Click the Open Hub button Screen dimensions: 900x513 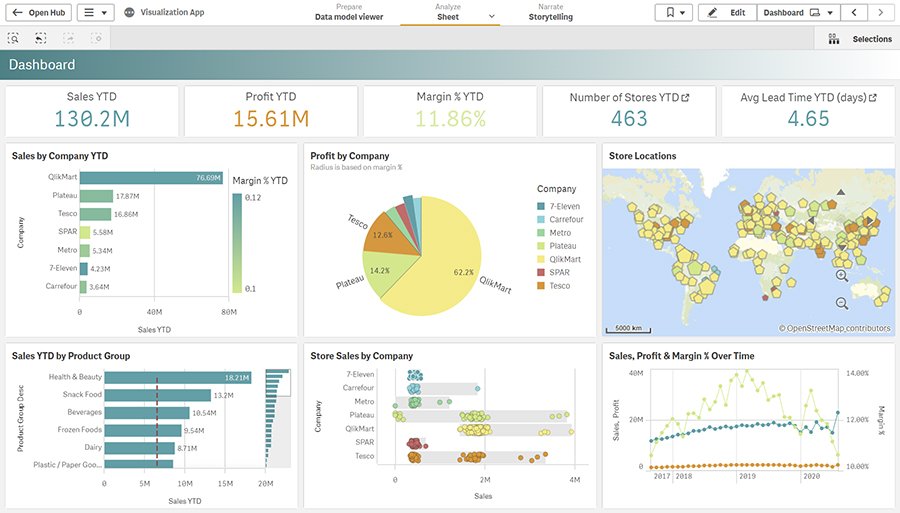[37, 13]
